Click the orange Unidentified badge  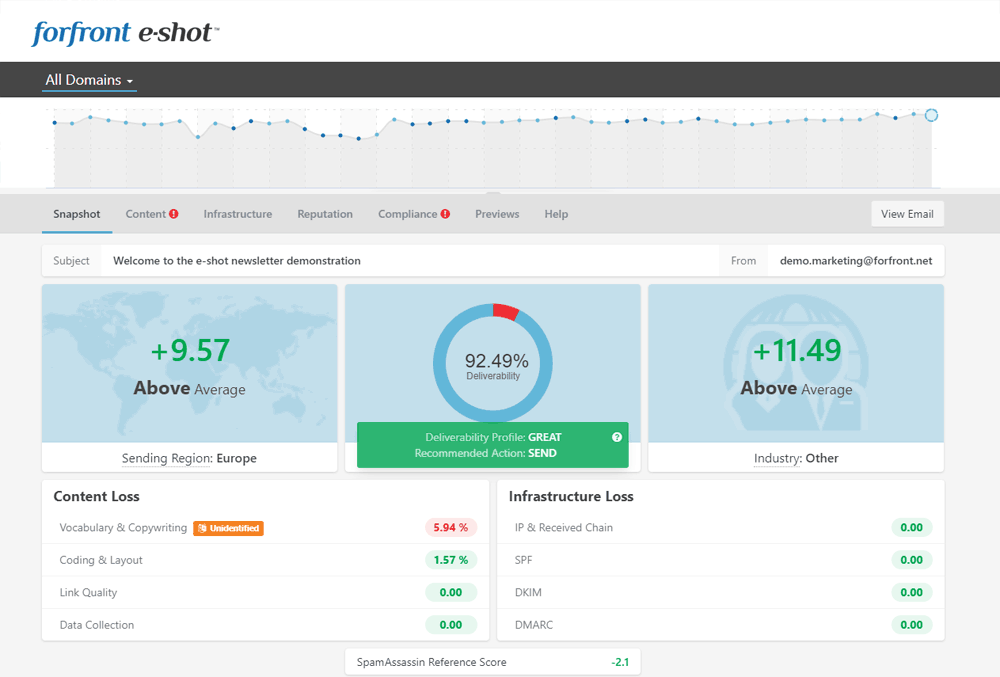click(228, 528)
